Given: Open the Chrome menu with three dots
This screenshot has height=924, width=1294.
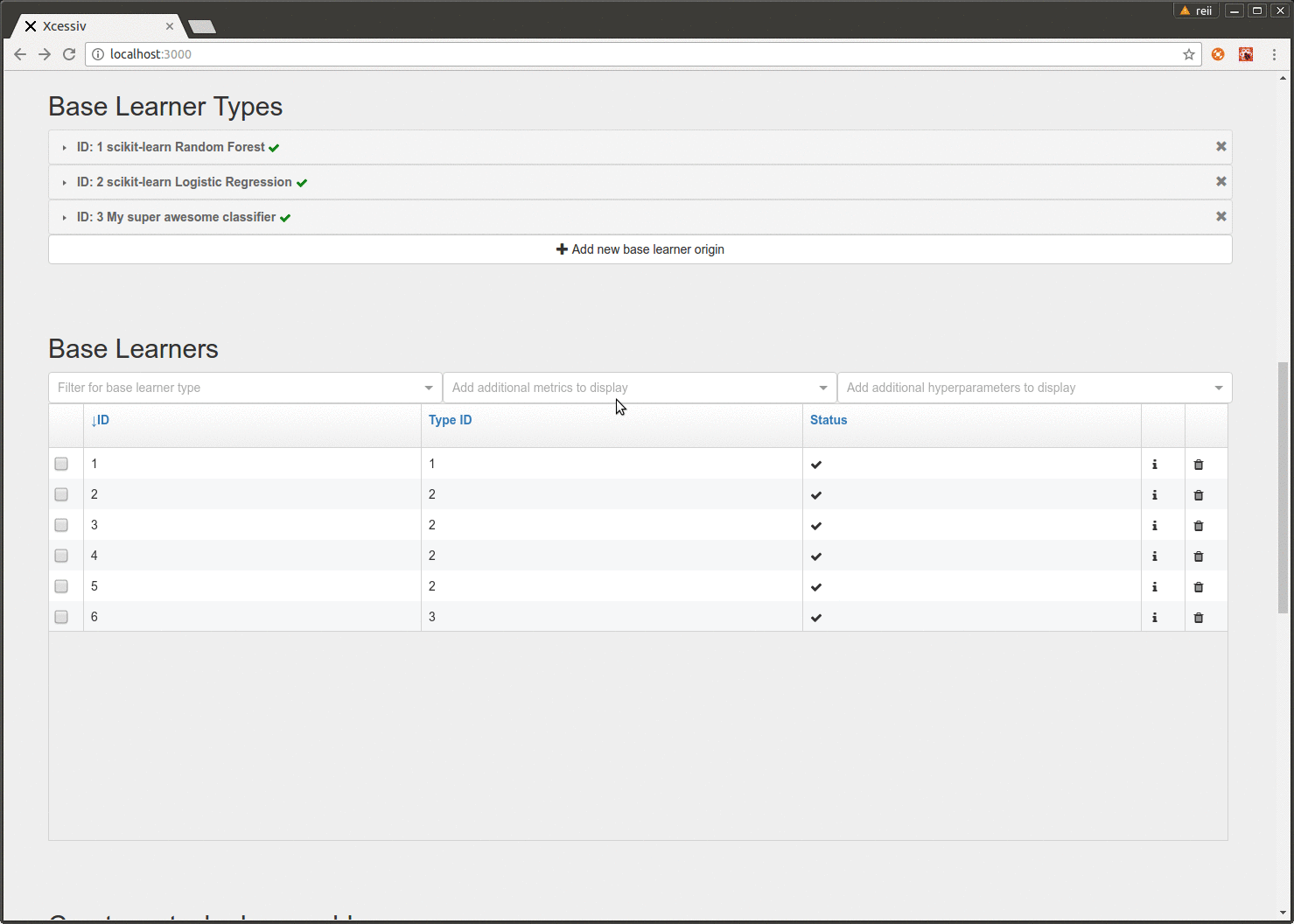Looking at the screenshot, I should [1274, 54].
